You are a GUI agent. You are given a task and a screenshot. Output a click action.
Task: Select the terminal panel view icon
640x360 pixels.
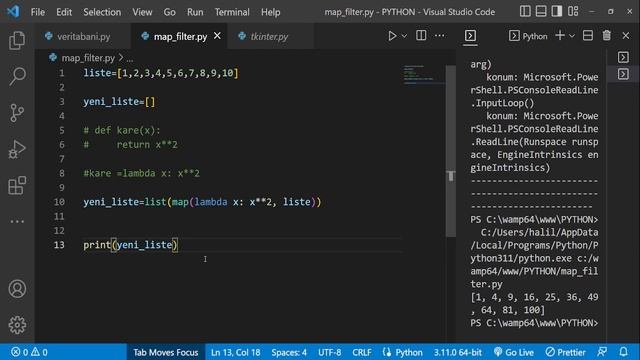tap(470, 36)
